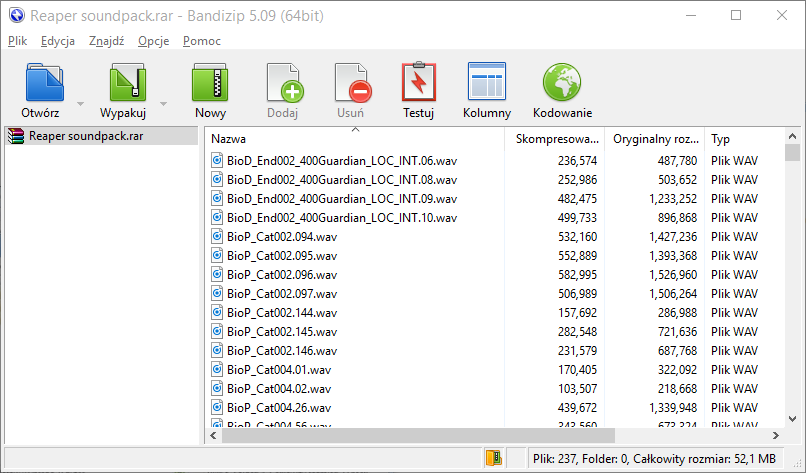Open the Kolumny (Columns) view icon
Viewport: 806px width, 473px height.
(487, 81)
